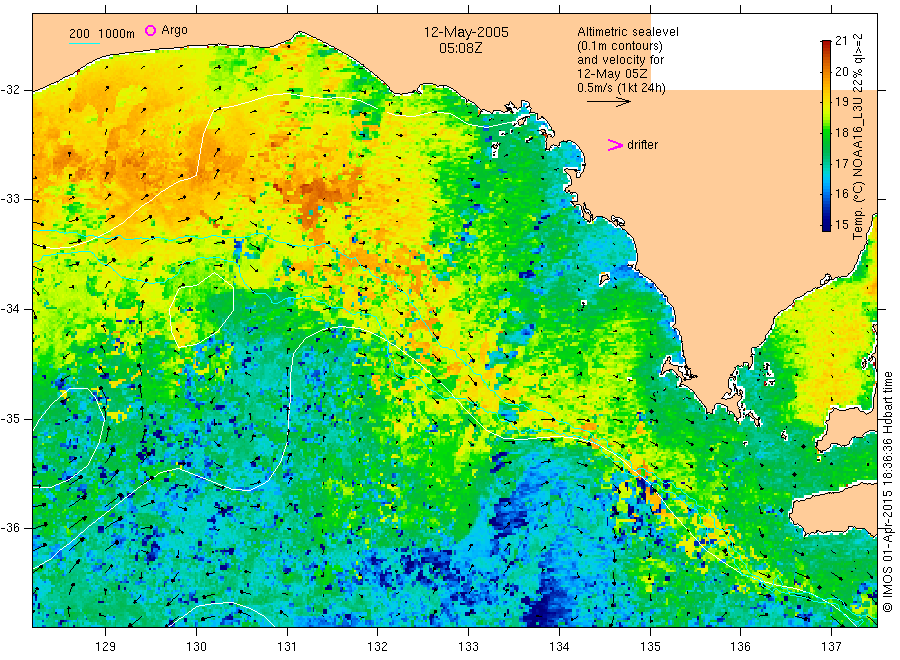Click the '12-May-2005' date label
This screenshot has height=660, width=900.
pyautogui.click(x=466, y=32)
